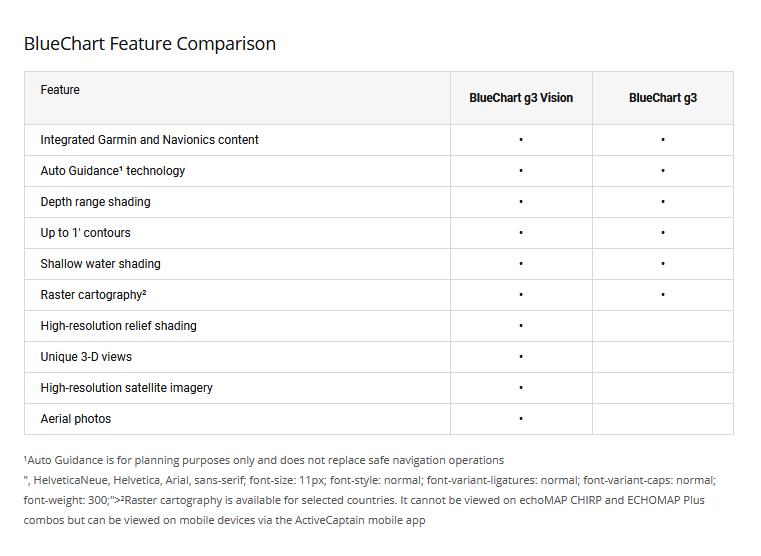Click the Raster cartography row label
The height and width of the screenshot is (556, 761).
93,295
